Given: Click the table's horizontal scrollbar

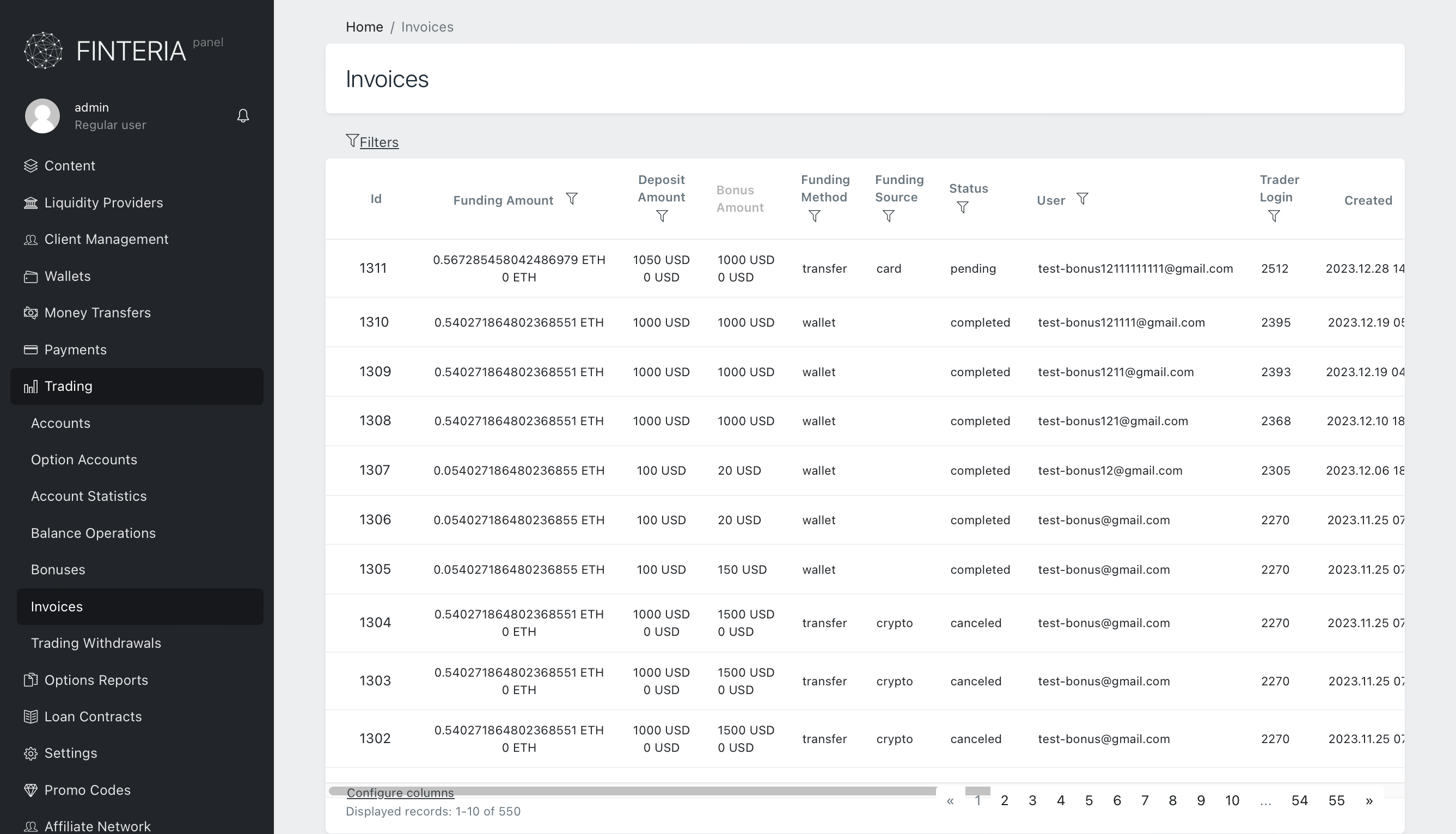Looking at the screenshot, I should [x=687, y=790].
